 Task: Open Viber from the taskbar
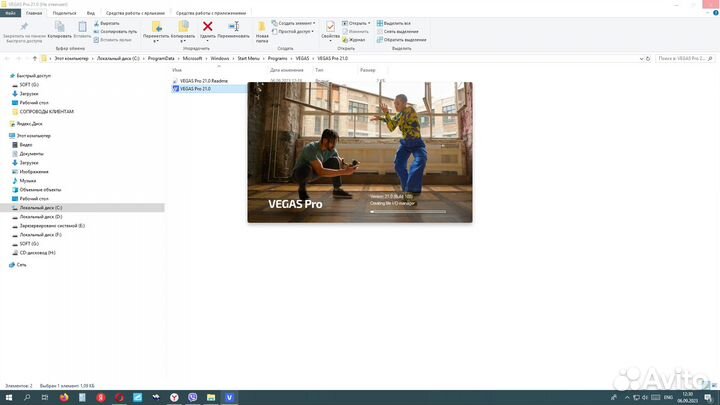click(192, 397)
